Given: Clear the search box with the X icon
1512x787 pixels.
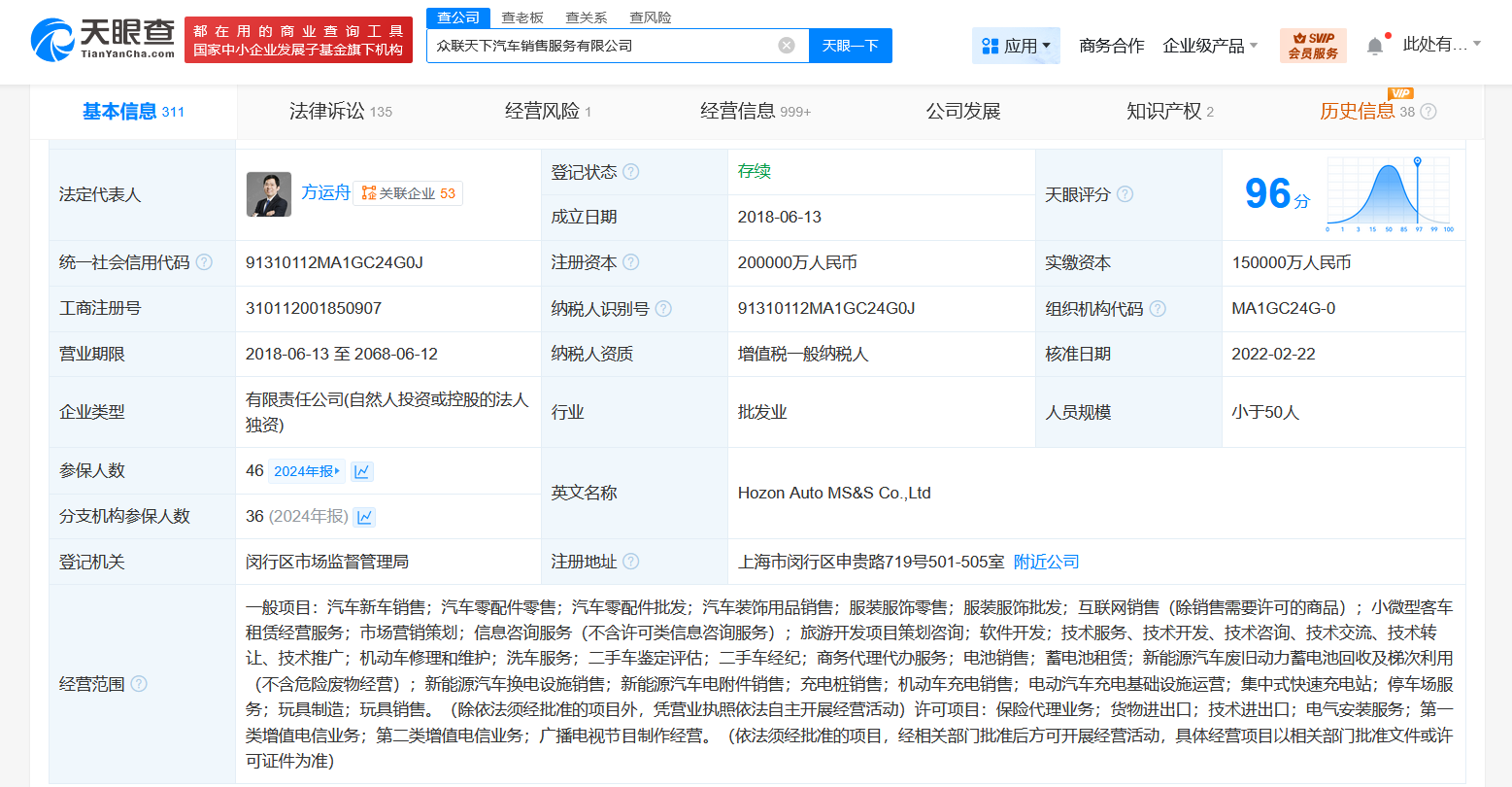Looking at the screenshot, I should tap(787, 46).
